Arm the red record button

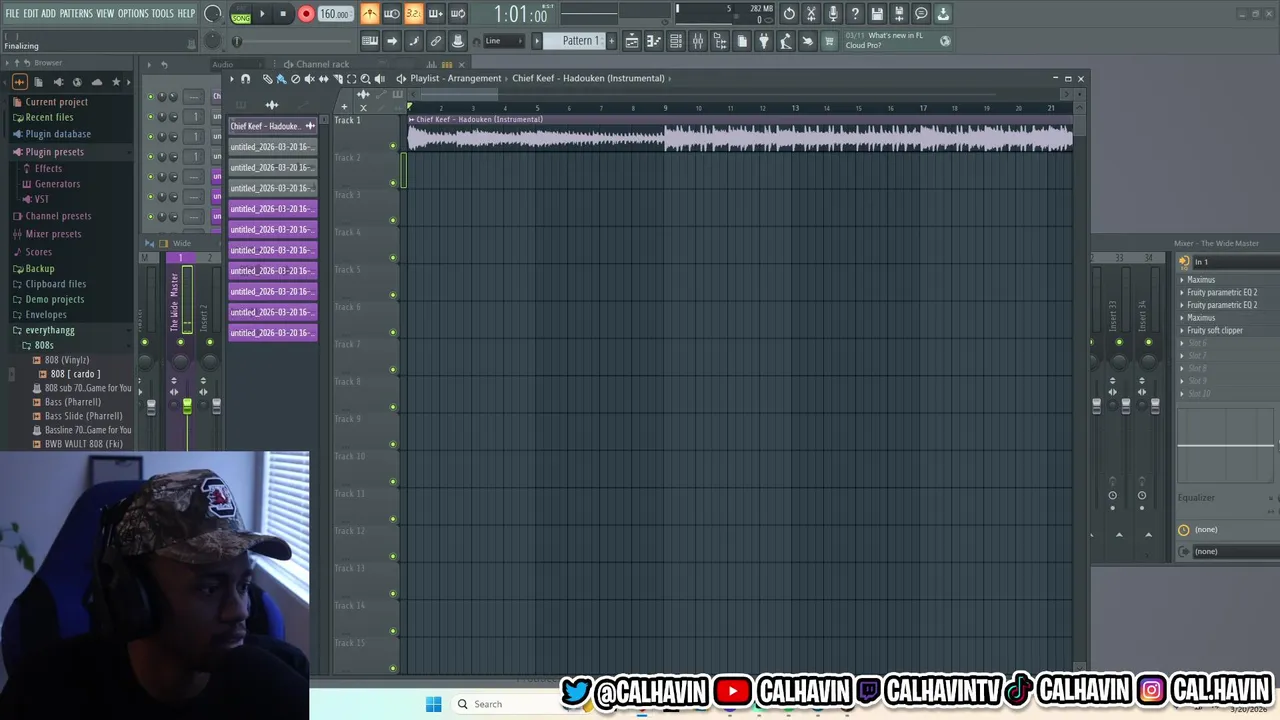(306, 14)
